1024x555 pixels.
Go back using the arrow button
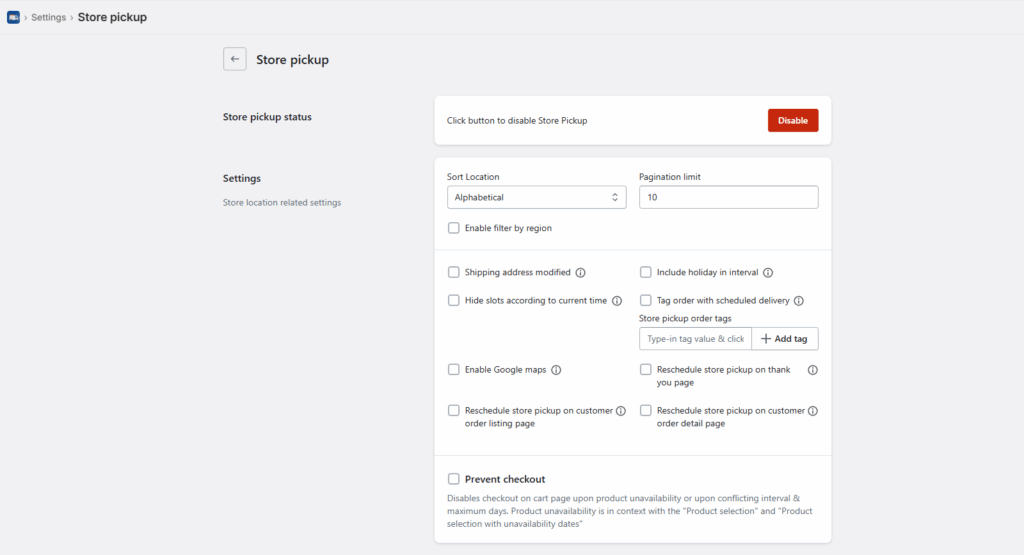click(234, 59)
